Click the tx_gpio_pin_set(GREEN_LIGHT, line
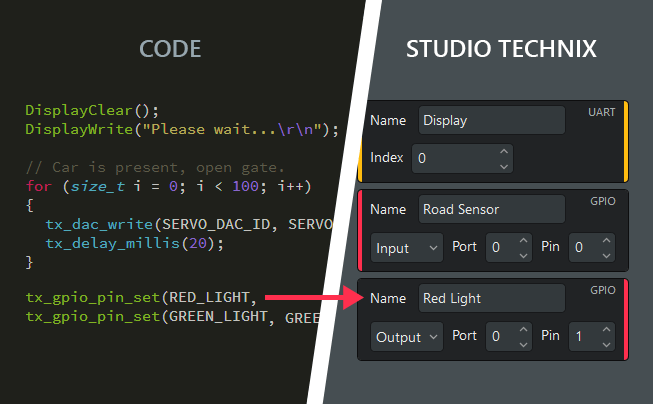Screen dimensions: 653x404 [173, 317]
